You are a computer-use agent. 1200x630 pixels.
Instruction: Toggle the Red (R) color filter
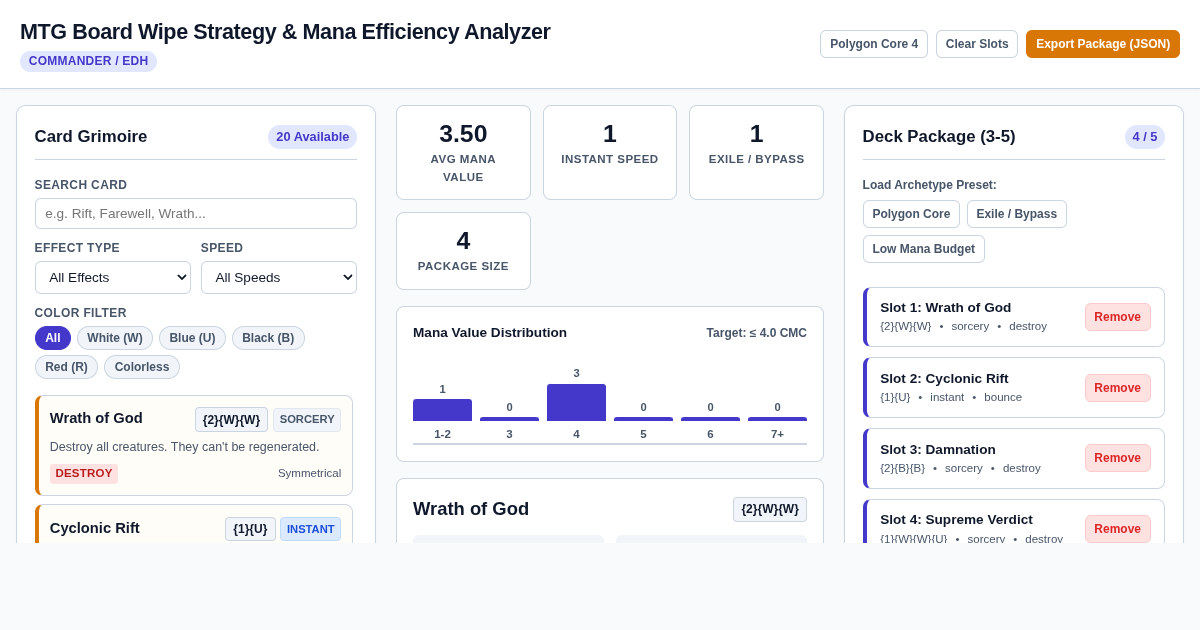pos(66,367)
